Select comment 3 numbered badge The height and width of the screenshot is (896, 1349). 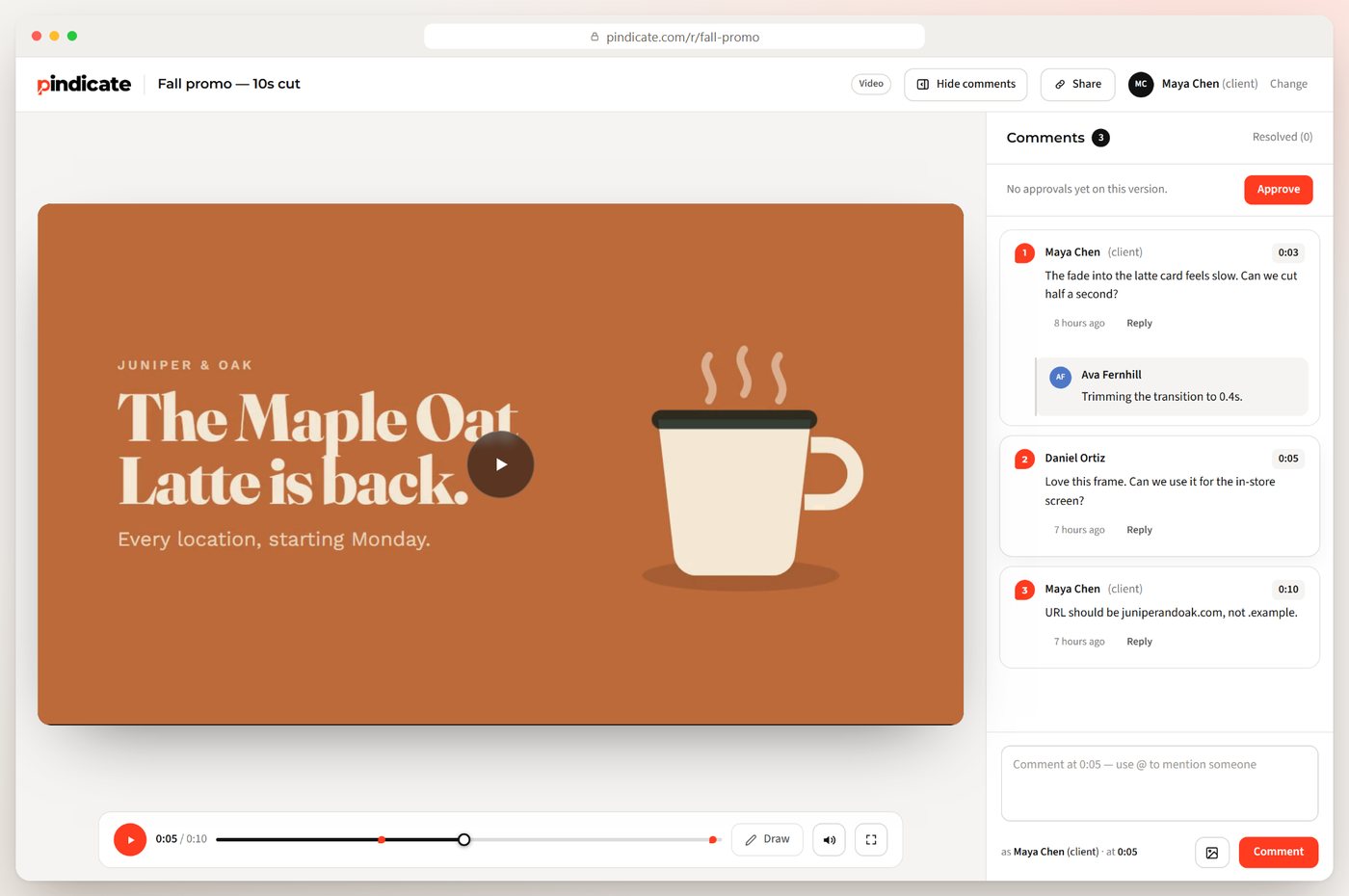tap(1024, 590)
